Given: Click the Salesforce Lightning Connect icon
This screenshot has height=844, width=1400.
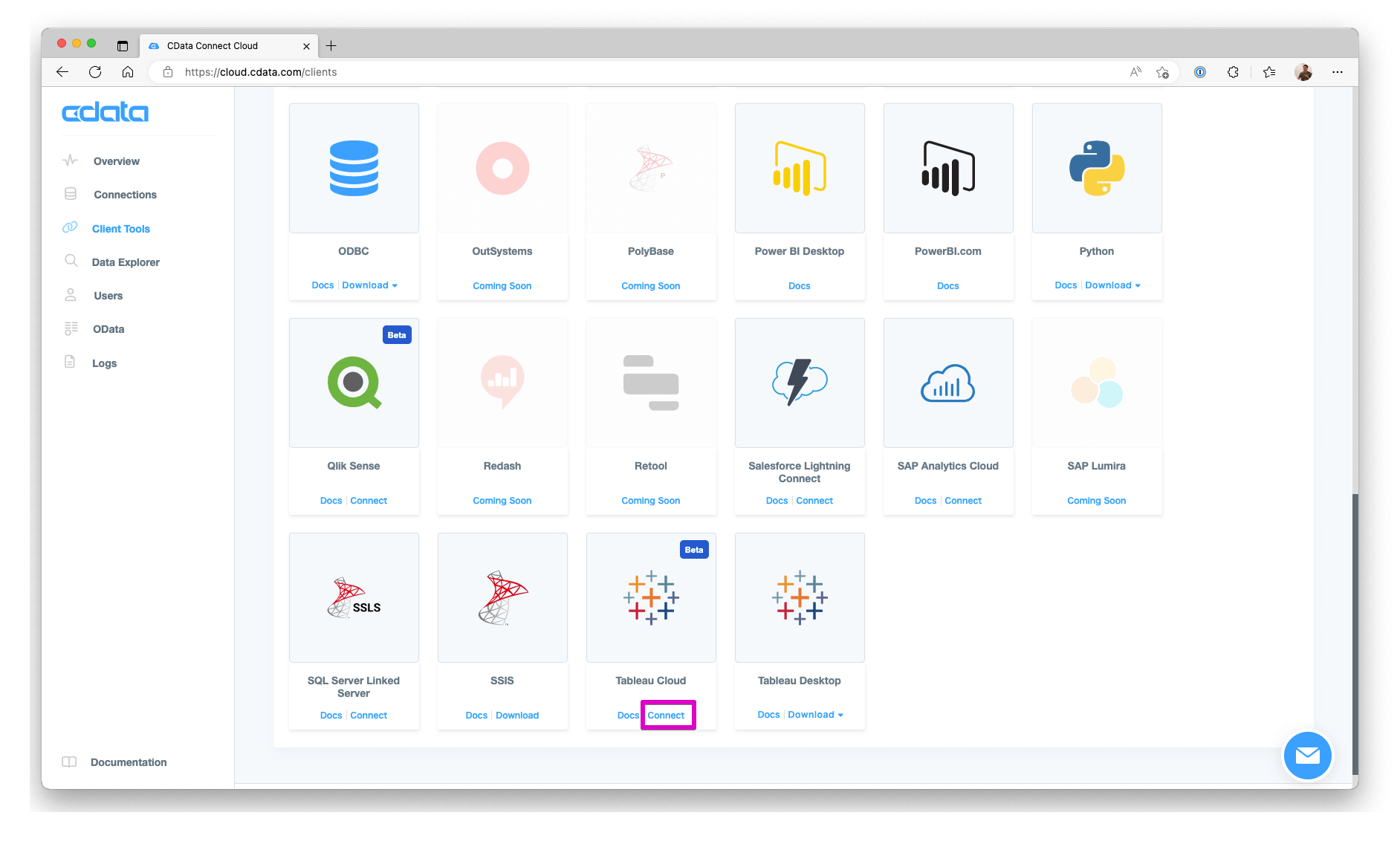Looking at the screenshot, I should (800, 383).
